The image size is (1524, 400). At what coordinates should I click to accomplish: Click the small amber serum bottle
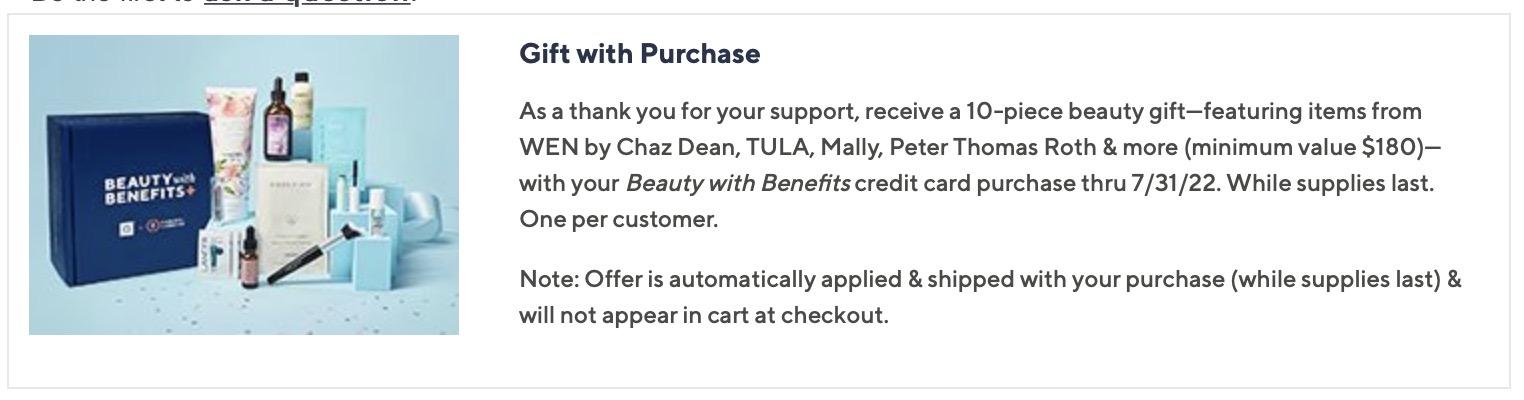click(250, 258)
